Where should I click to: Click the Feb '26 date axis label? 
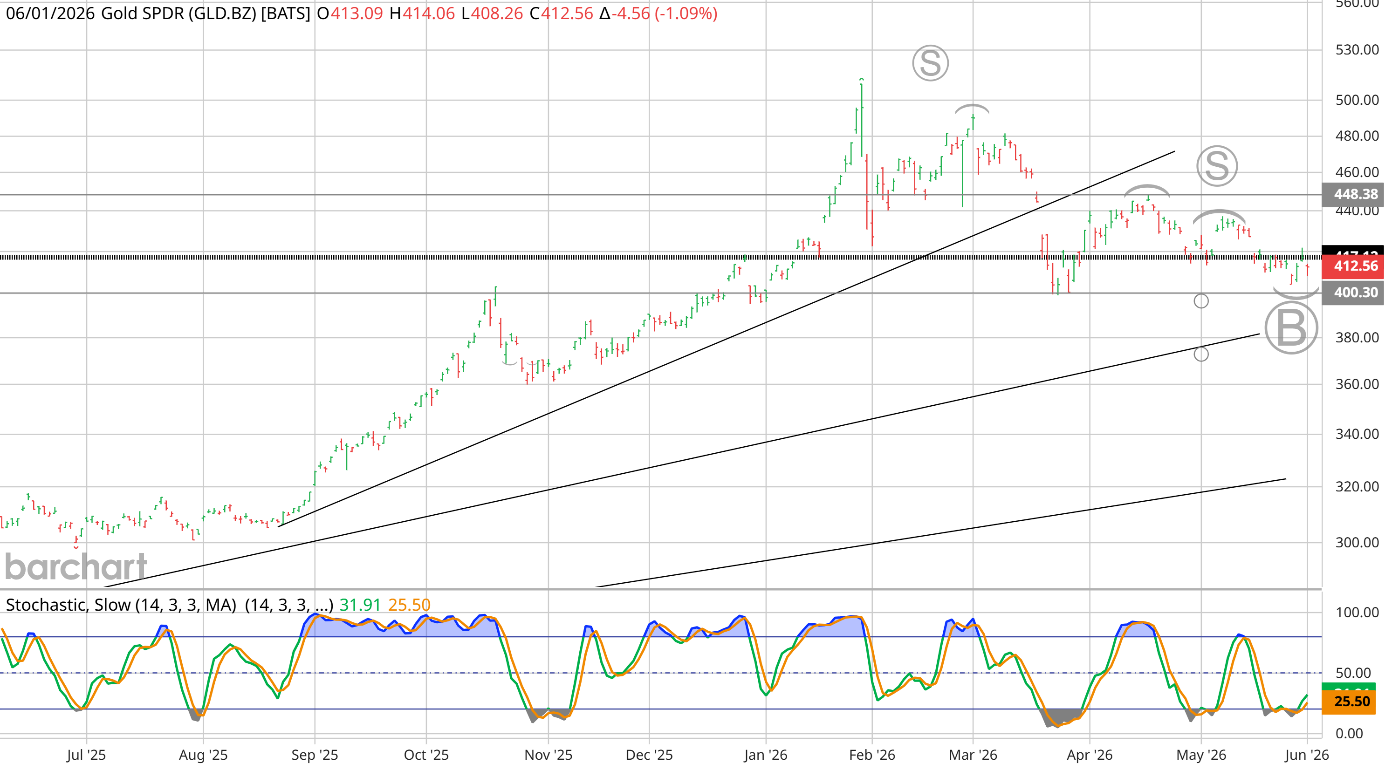coord(872,755)
